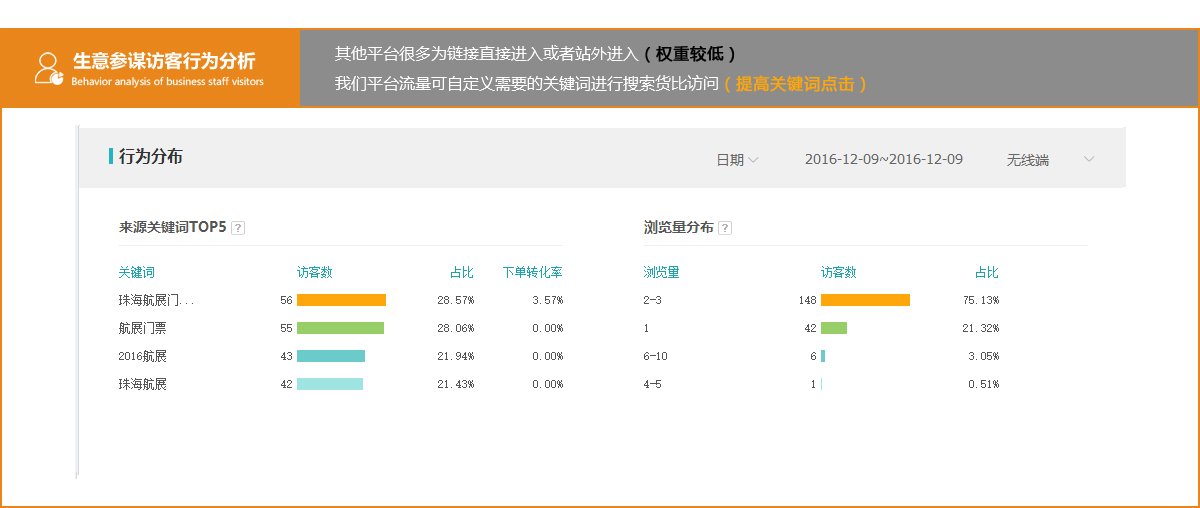Click the 6-10 page views row label
The width and height of the screenshot is (1200, 508).
655,356
